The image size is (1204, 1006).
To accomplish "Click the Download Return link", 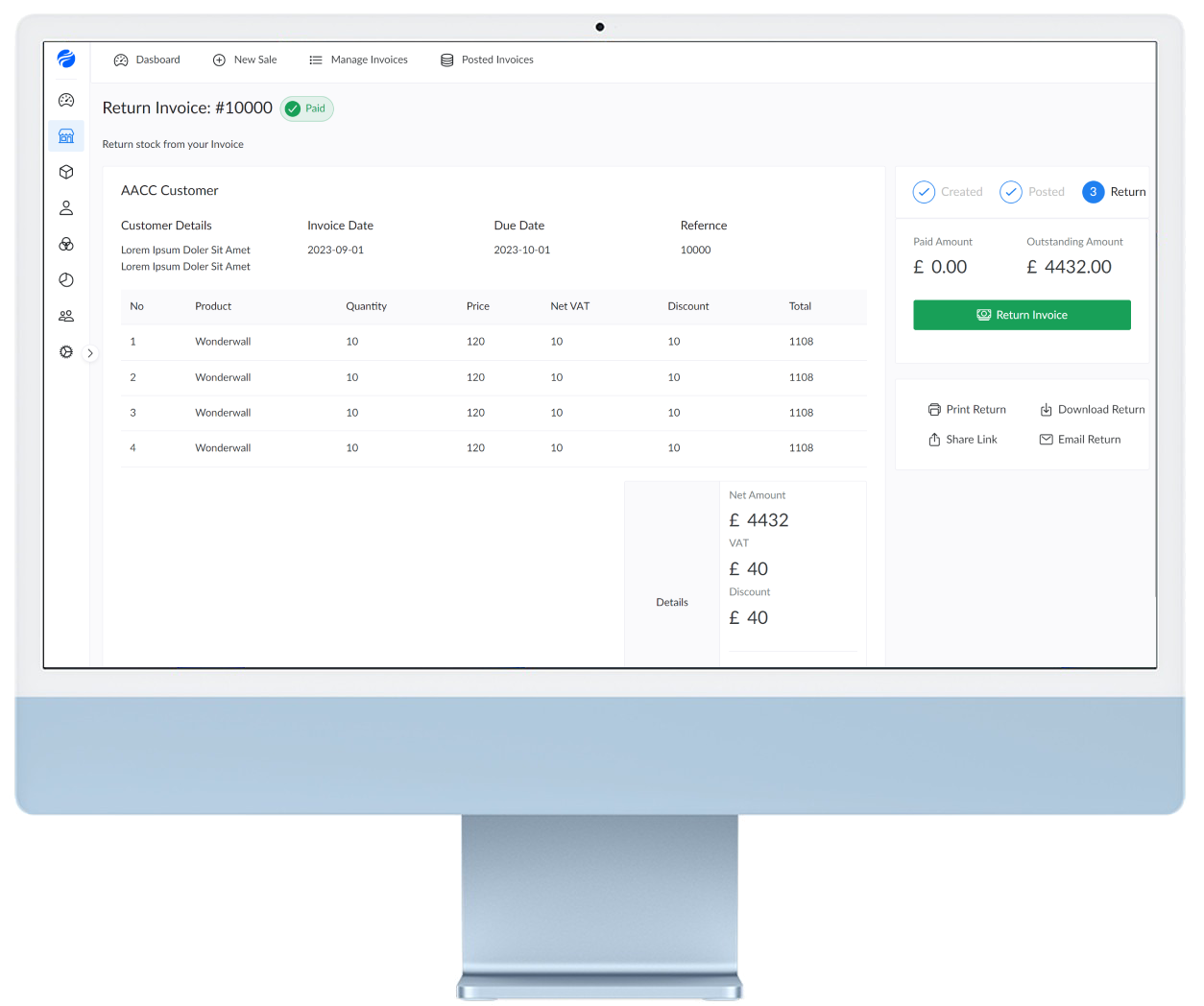I will [x=1092, y=409].
